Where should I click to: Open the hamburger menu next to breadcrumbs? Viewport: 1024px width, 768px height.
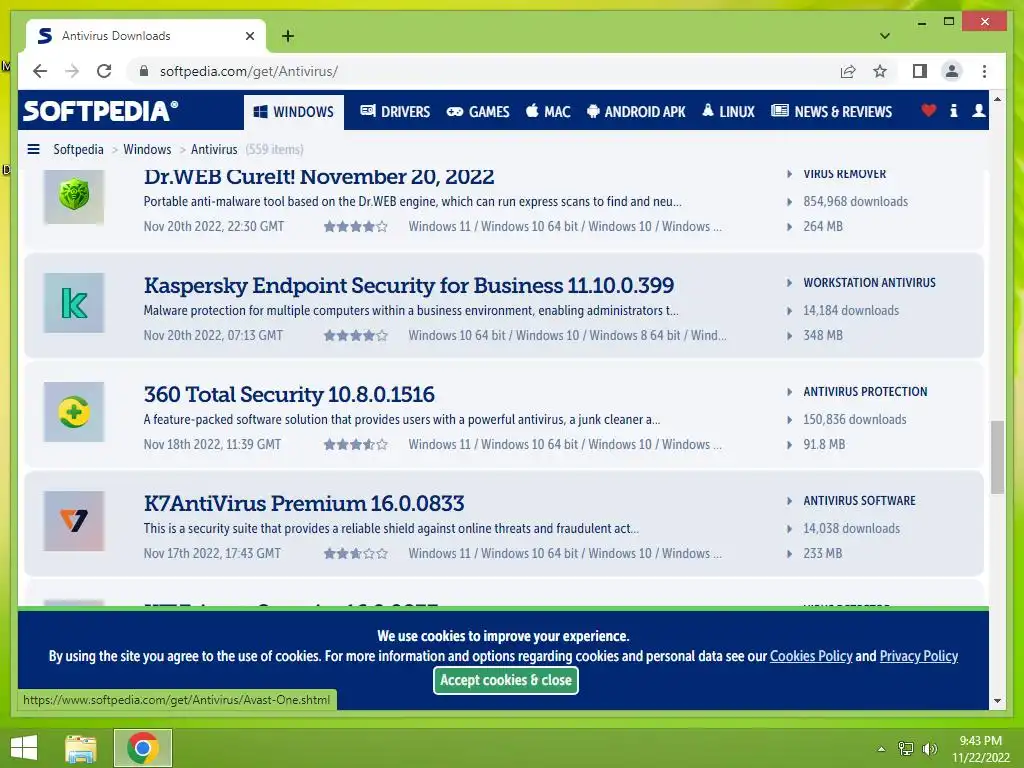coord(33,149)
